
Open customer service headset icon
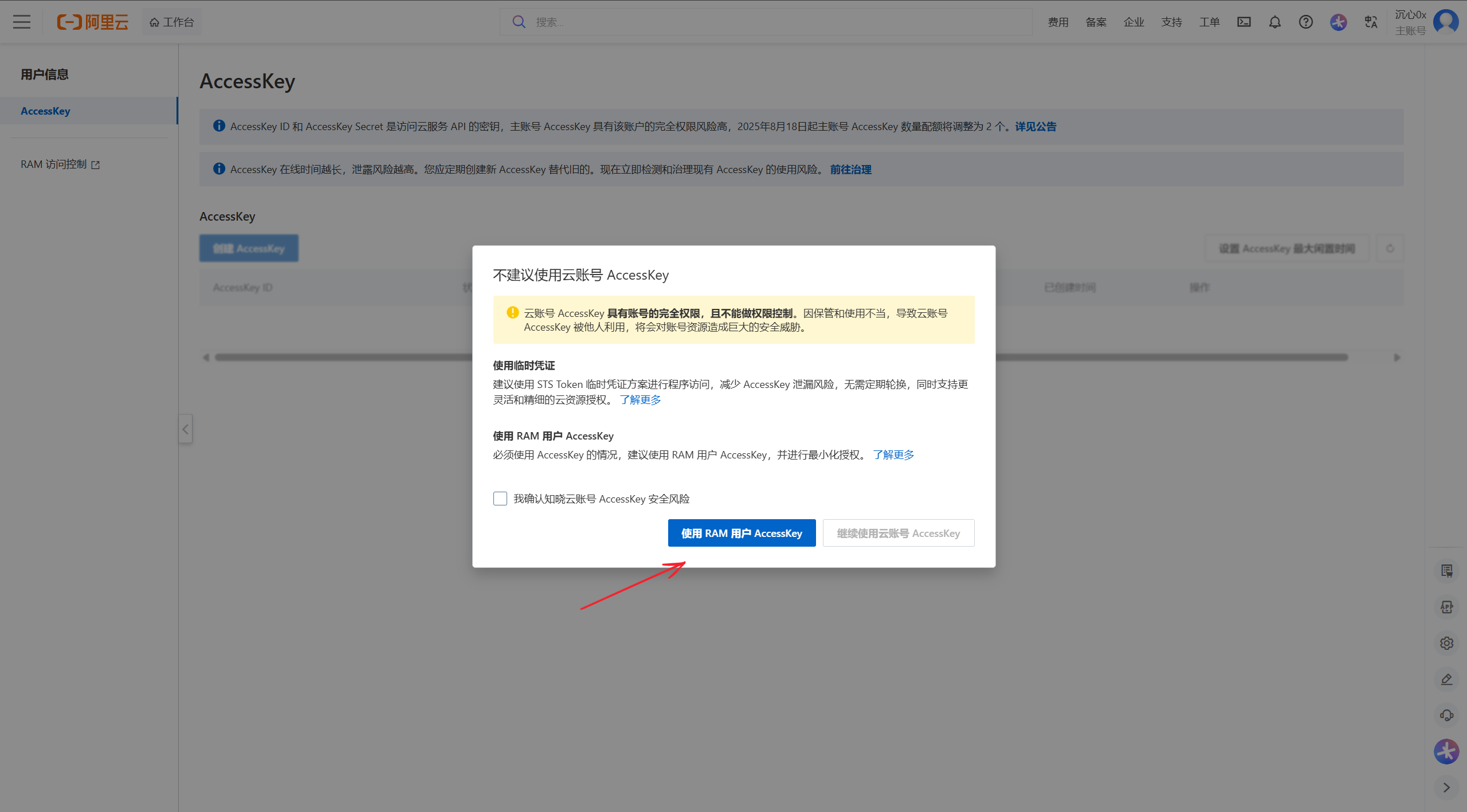(1446, 715)
